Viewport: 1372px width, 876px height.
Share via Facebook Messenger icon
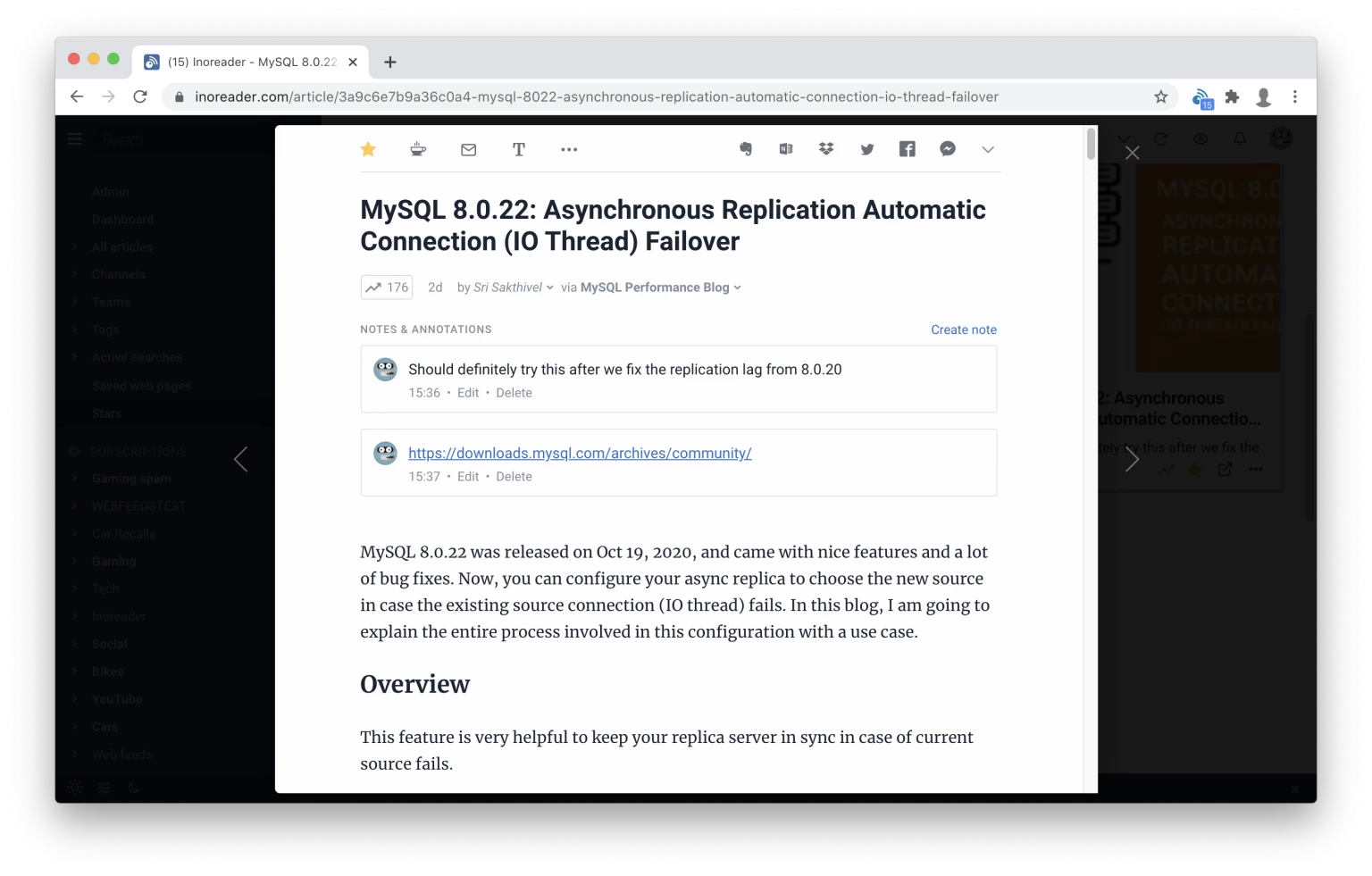[x=948, y=149]
